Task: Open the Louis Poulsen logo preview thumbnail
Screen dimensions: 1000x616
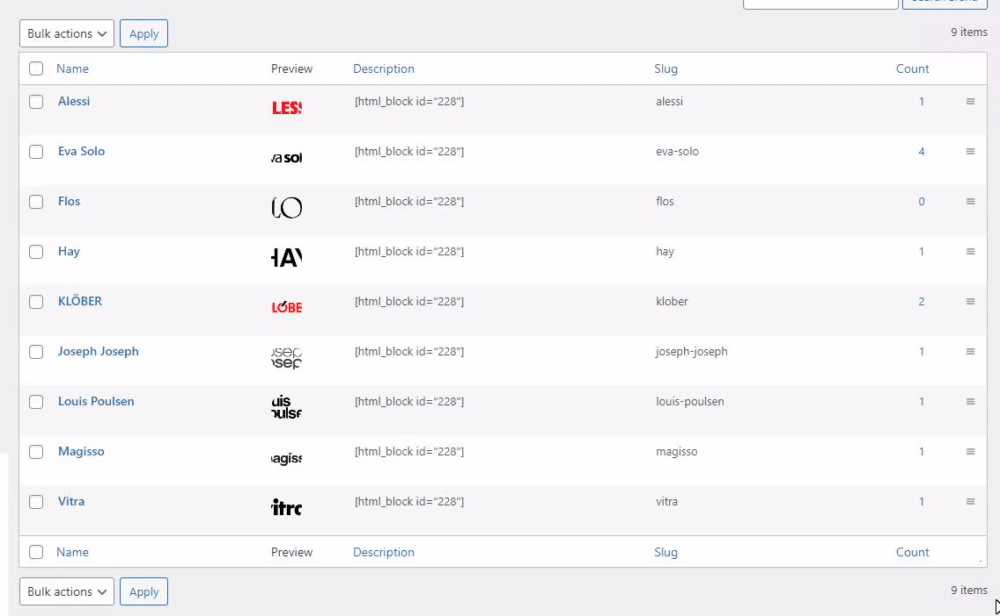Action: [286, 408]
